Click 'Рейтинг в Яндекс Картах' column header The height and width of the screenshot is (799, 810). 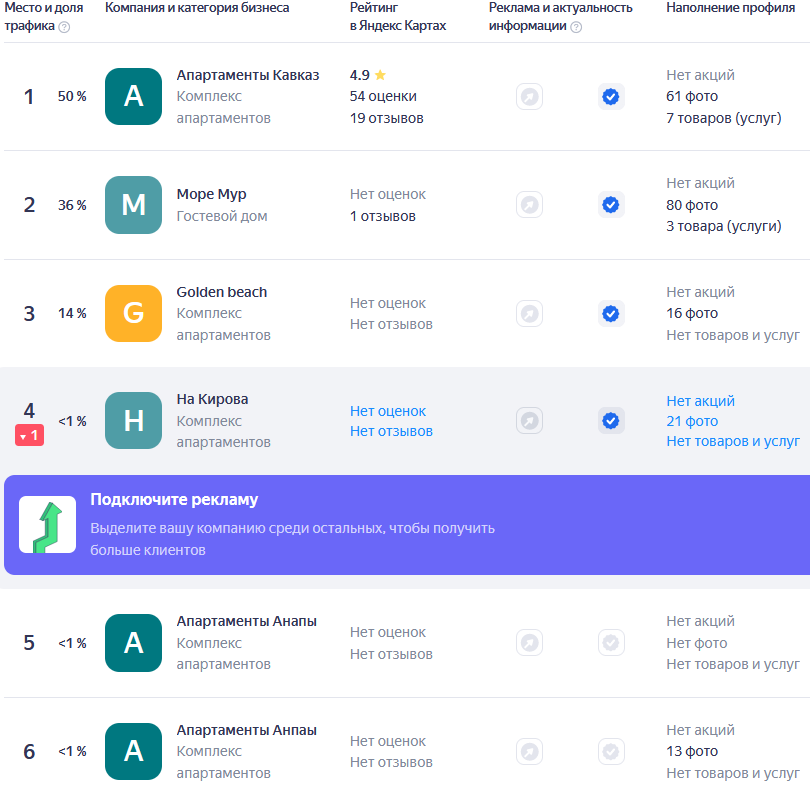pos(398,17)
